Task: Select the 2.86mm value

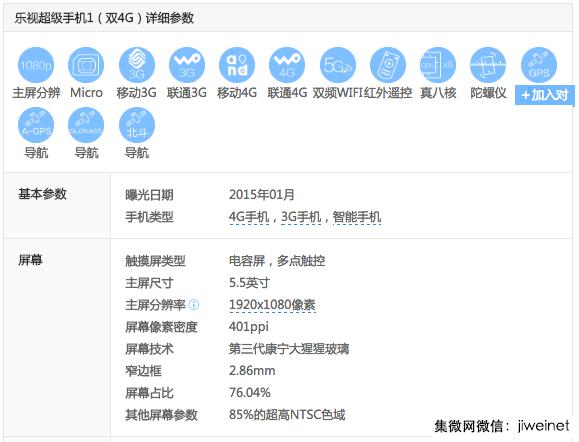Action: click(x=252, y=371)
